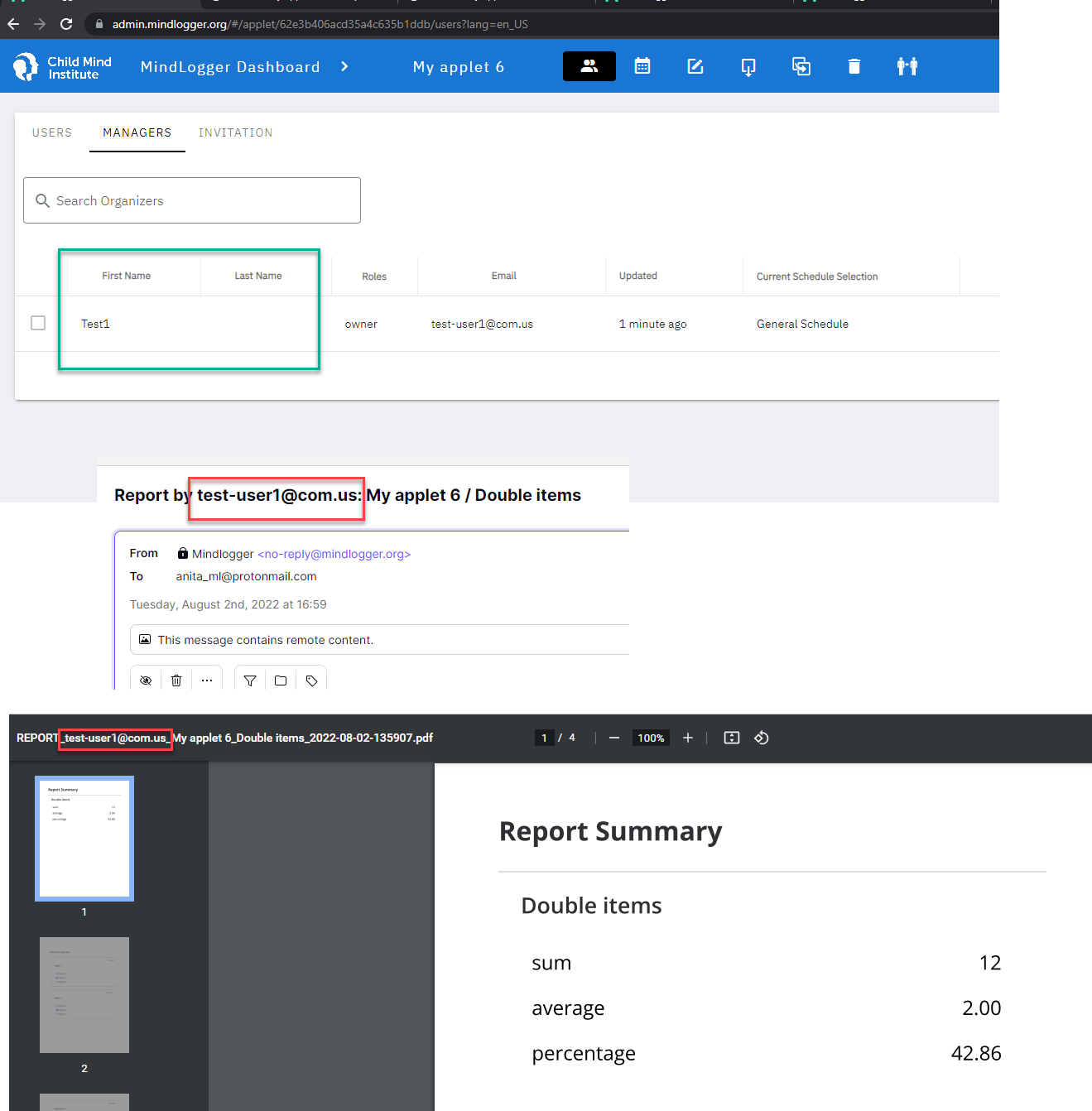This screenshot has width=1092, height=1111.
Task: Check the Test1 manager row checkbox
Action: (x=38, y=323)
